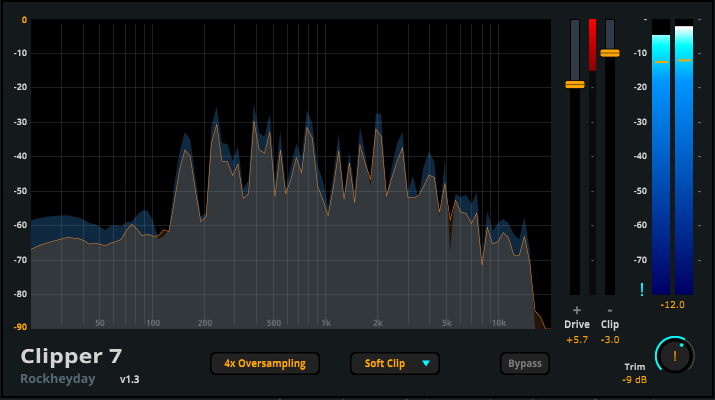The height and width of the screenshot is (400, 715).
Task: Click the Clip -3.0 value
Action: click(x=610, y=340)
